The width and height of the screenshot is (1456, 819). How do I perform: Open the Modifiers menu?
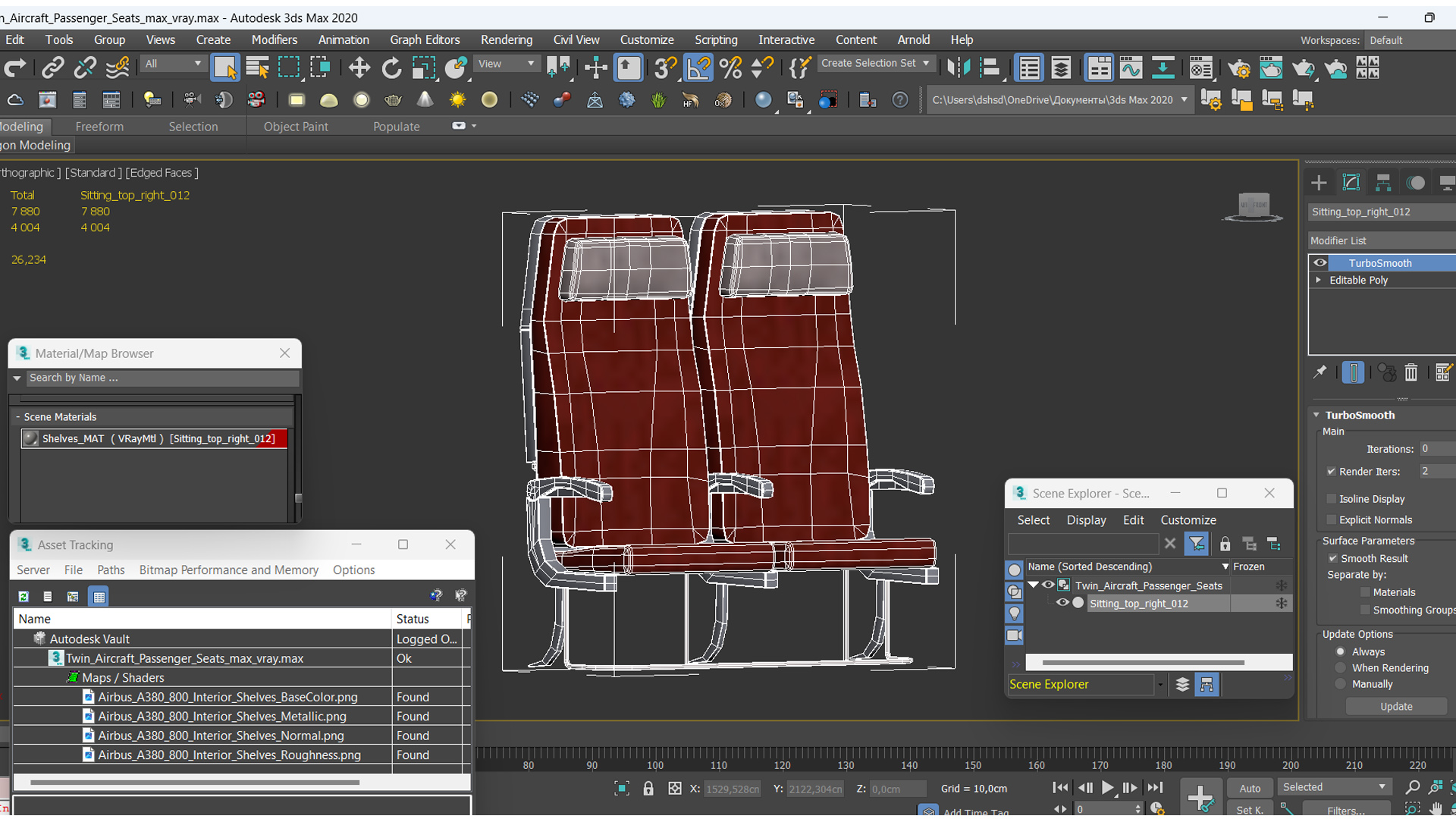(274, 40)
